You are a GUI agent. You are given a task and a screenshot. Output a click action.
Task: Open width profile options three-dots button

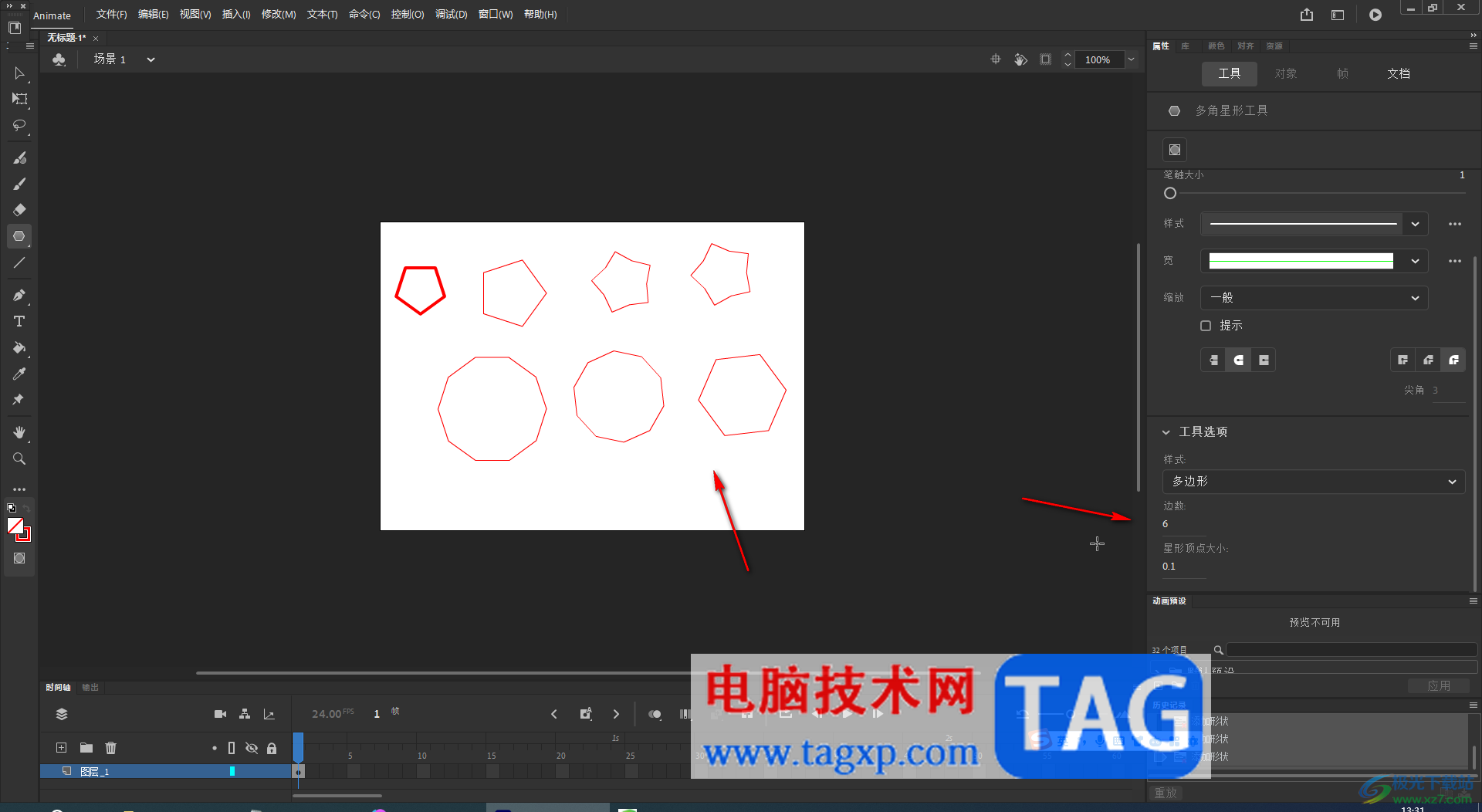pyautogui.click(x=1455, y=261)
